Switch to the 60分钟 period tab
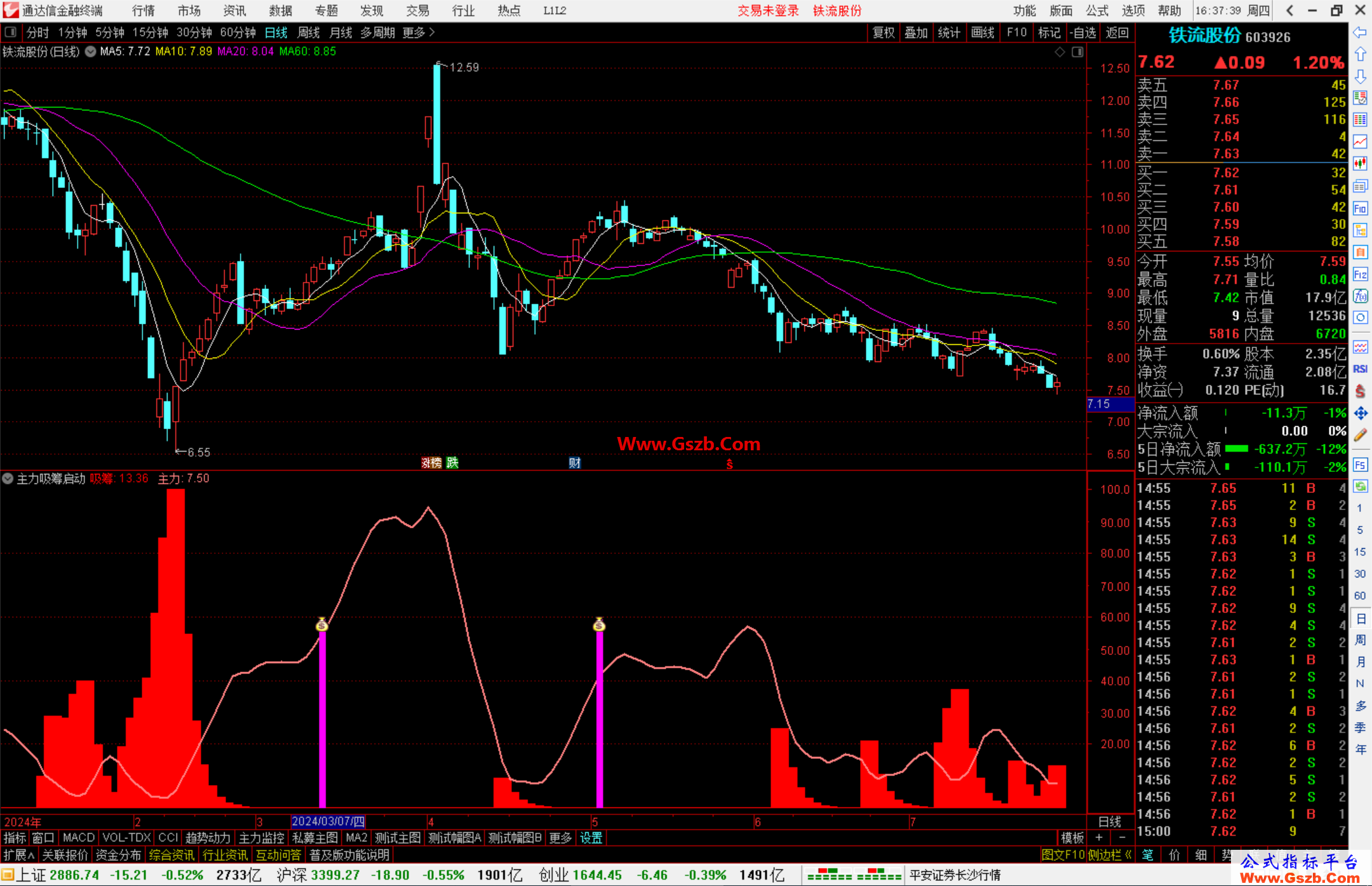This screenshot has width=1372, height=886. click(x=238, y=32)
